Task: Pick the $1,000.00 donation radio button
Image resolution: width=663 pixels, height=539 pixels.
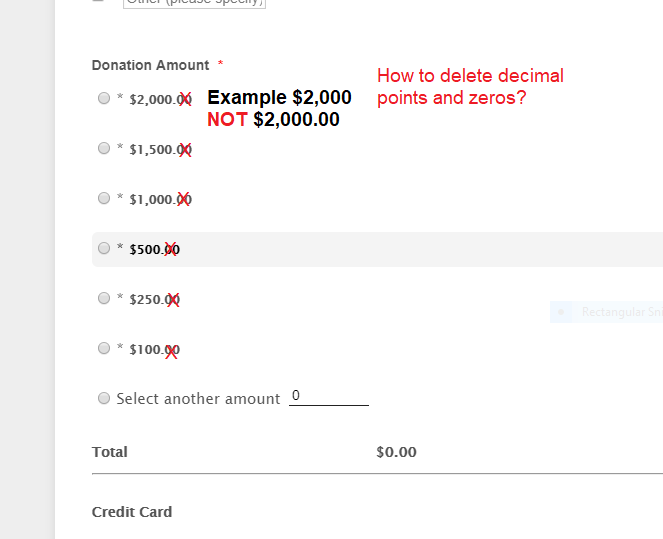Action: point(104,198)
